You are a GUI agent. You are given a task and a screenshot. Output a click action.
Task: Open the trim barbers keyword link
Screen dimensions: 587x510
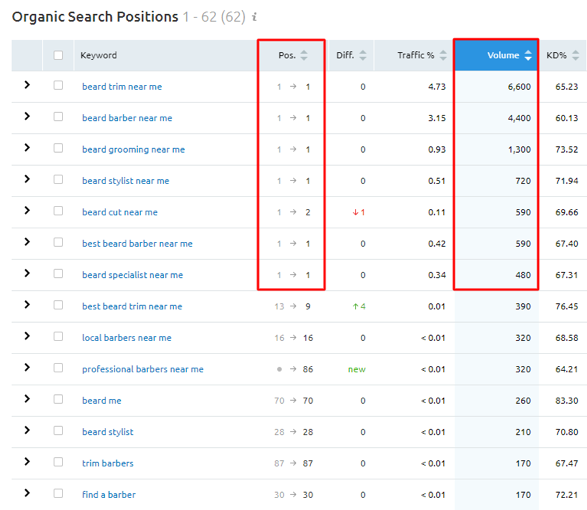coord(108,463)
